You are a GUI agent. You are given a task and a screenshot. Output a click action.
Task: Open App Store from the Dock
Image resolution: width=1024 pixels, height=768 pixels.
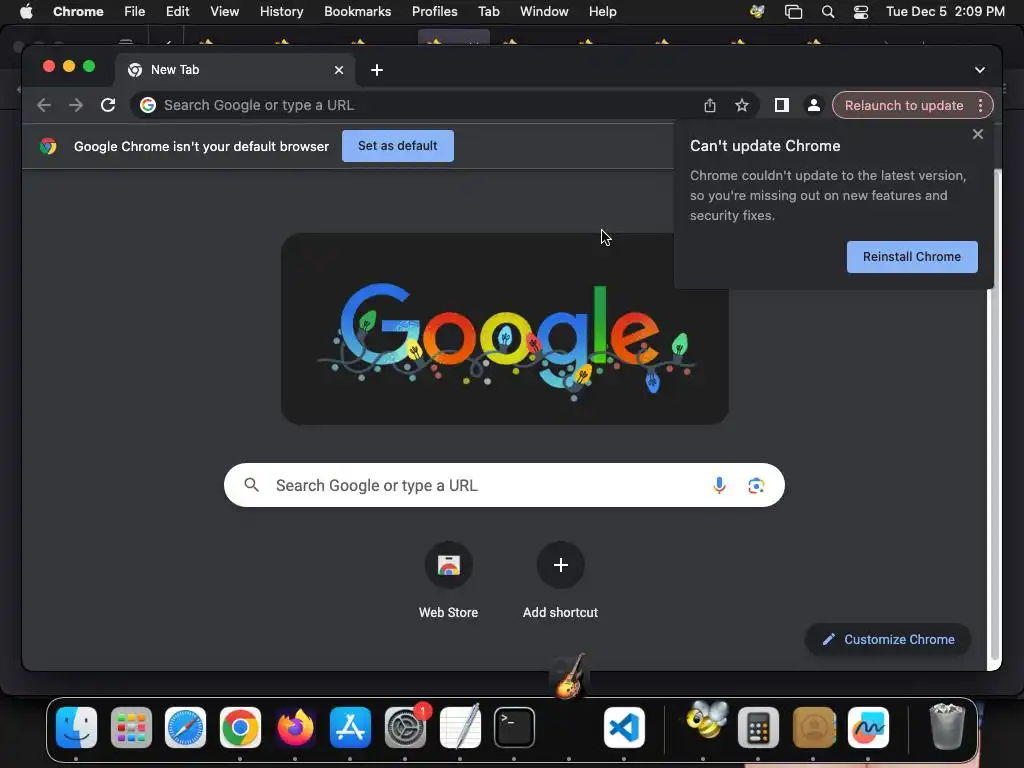[x=350, y=727]
